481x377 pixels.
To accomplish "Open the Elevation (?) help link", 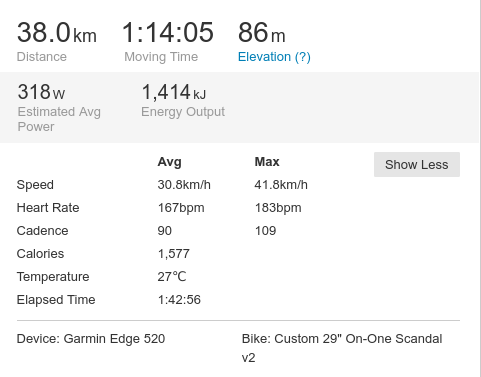I will click(274, 57).
